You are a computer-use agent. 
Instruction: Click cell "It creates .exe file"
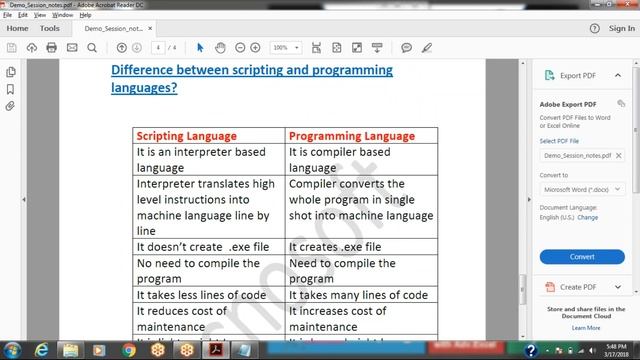[x=361, y=247]
